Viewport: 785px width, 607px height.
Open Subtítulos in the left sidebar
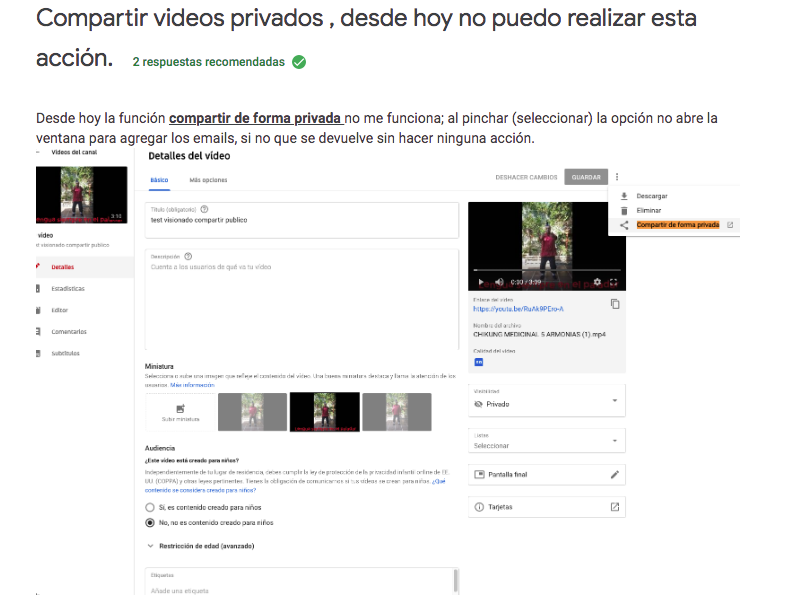[85, 353]
